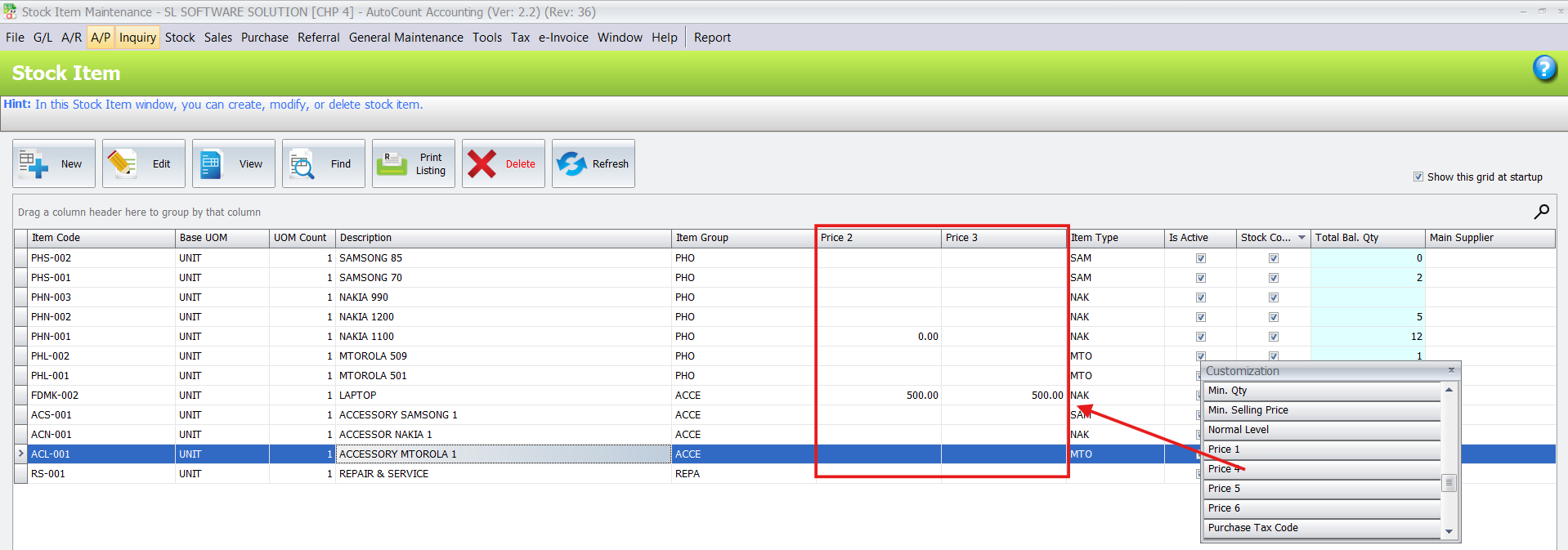
Task: Close the Customization panel
Action: pyautogui.click(x=1451, y=370)
